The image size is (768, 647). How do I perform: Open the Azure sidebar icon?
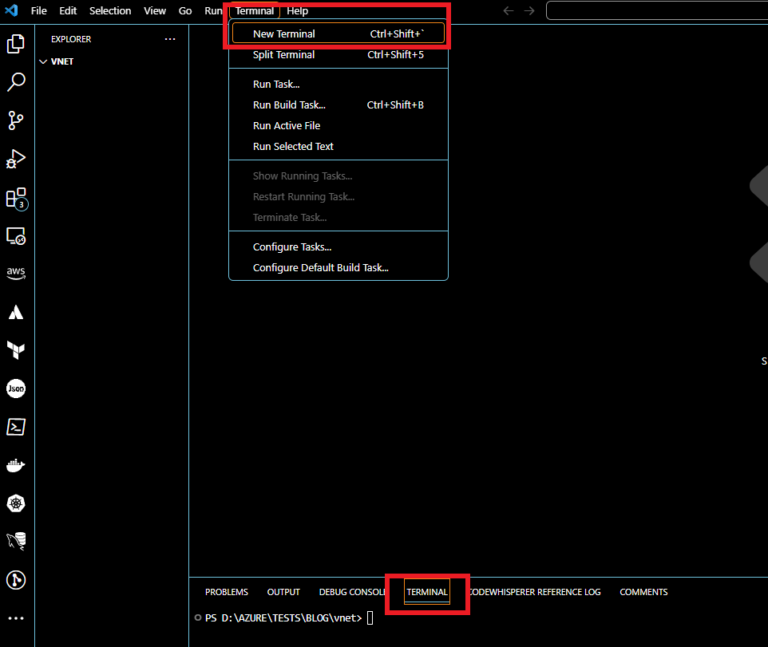click(16, 312)
